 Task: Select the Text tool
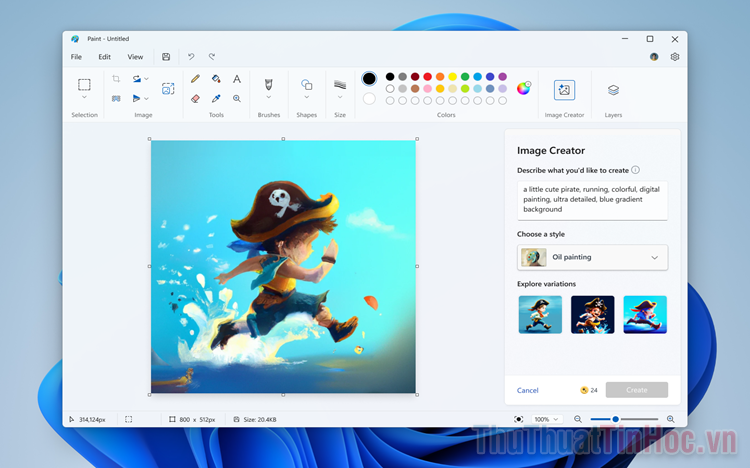tap(237, 79)
